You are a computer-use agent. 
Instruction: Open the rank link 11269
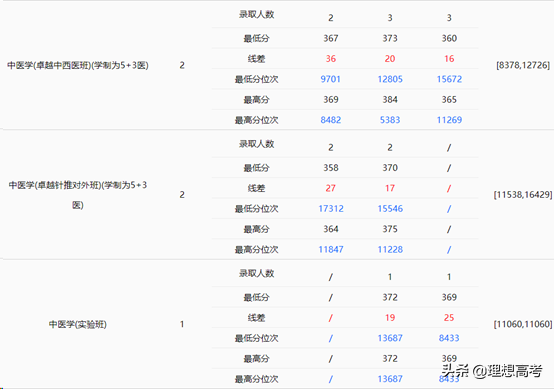pyautogui.click(x=449, y=120)
